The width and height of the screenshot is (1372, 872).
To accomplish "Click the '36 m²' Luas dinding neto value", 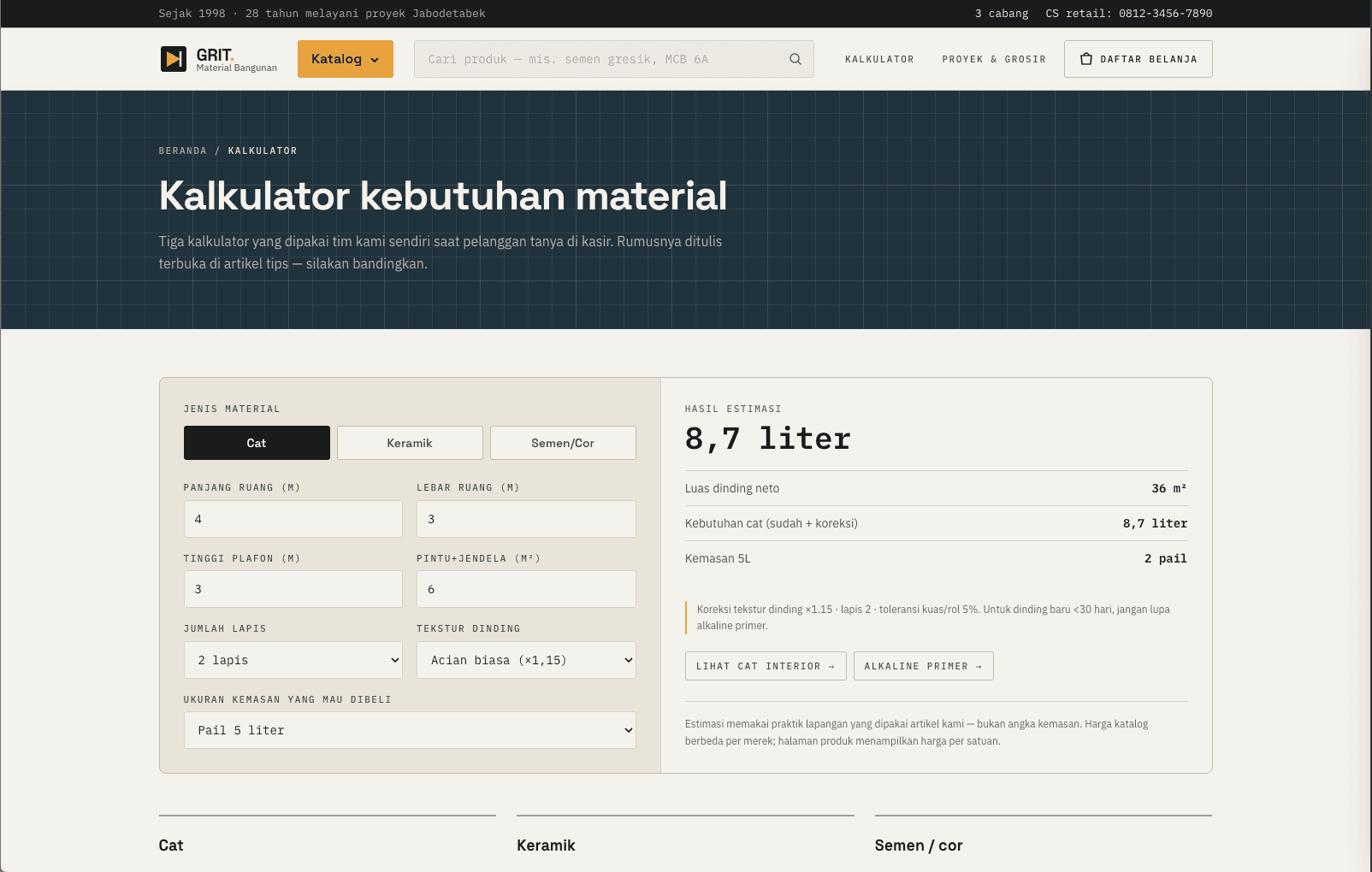I will 1169,488.
